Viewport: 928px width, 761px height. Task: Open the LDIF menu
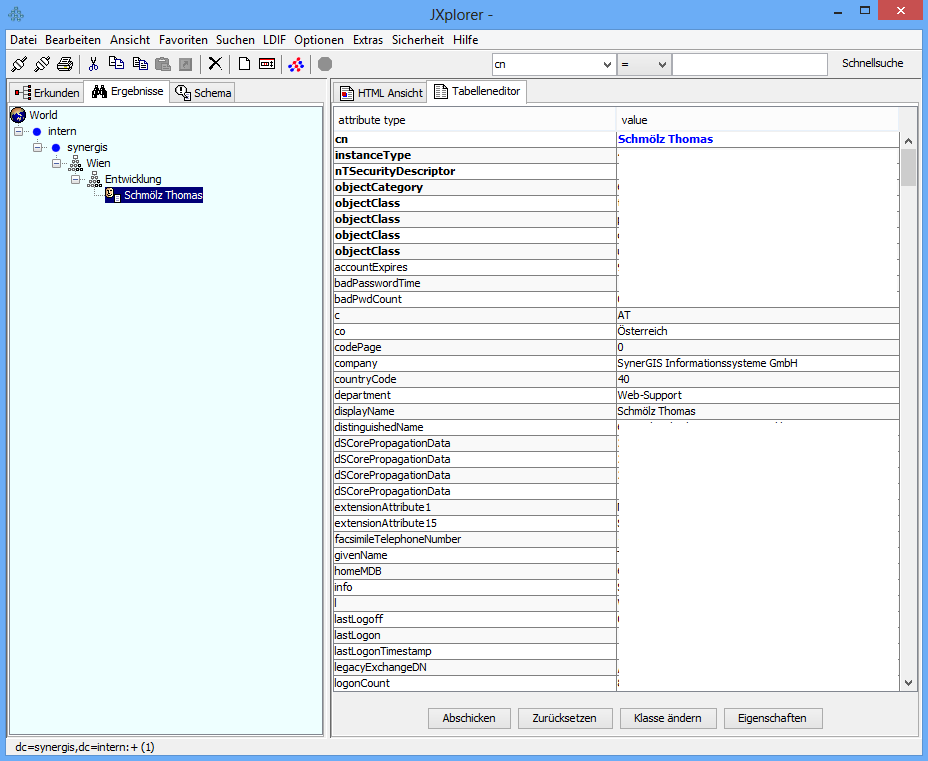coord(274,40)
